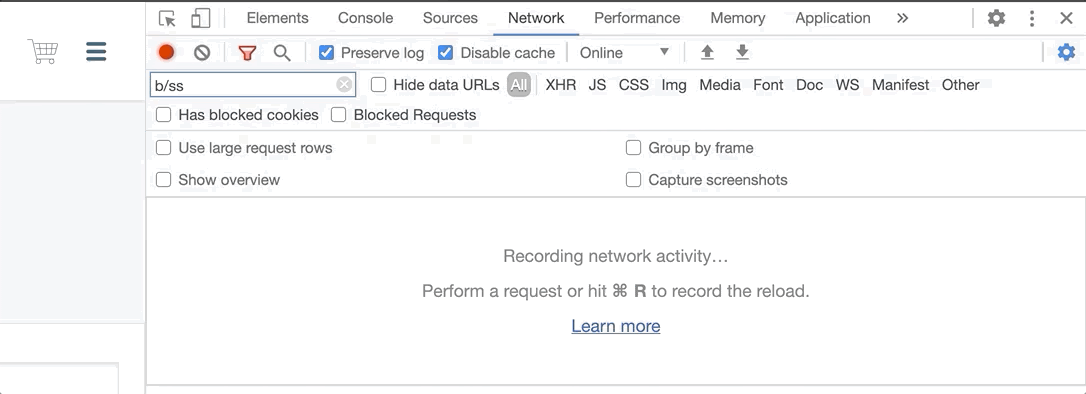Open the shopping cart icon on page

coord(43,51)
